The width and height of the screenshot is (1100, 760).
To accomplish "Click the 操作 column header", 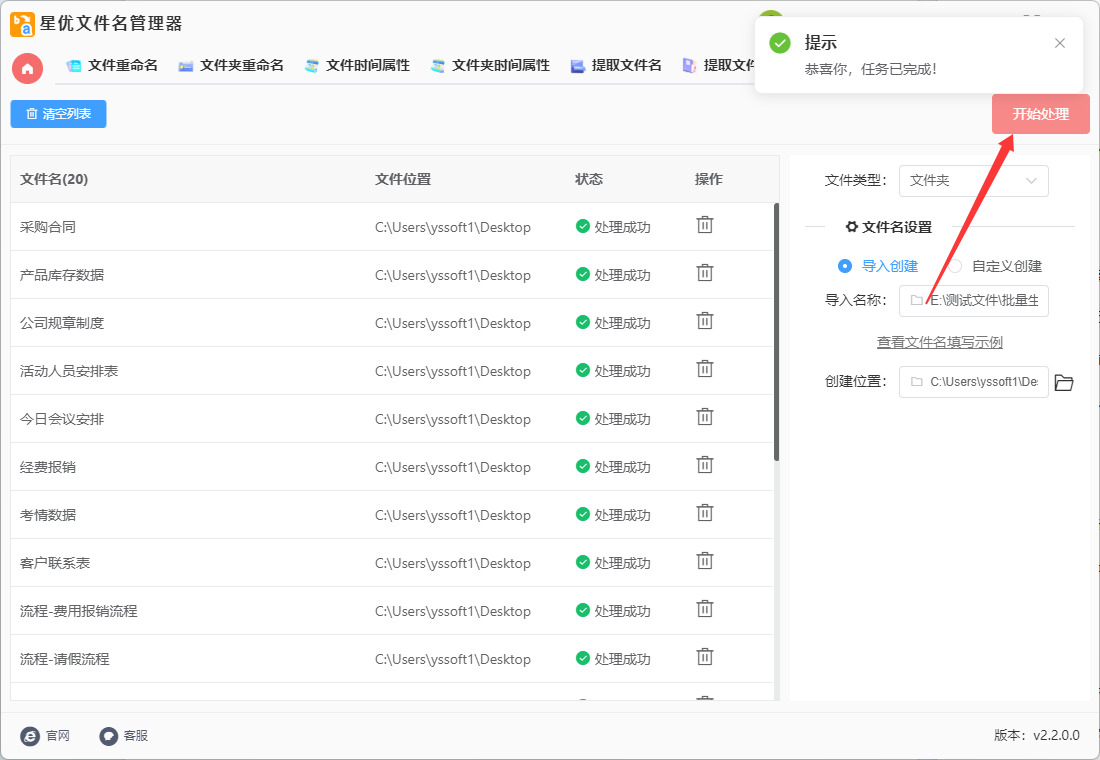I will (709, 180).
